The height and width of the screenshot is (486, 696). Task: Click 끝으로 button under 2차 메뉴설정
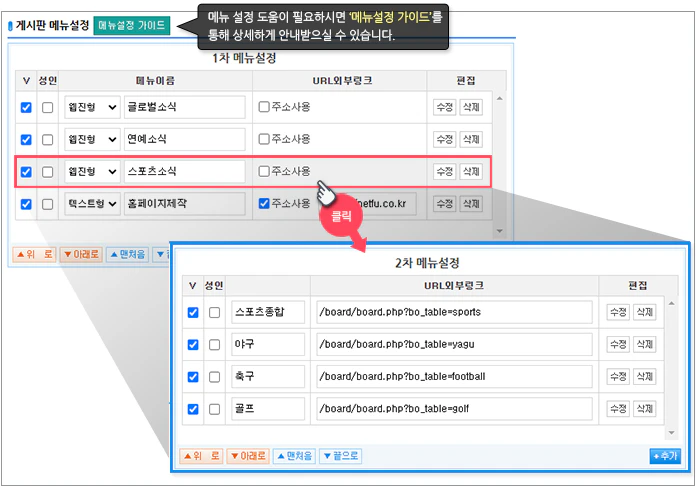[340, 456]
